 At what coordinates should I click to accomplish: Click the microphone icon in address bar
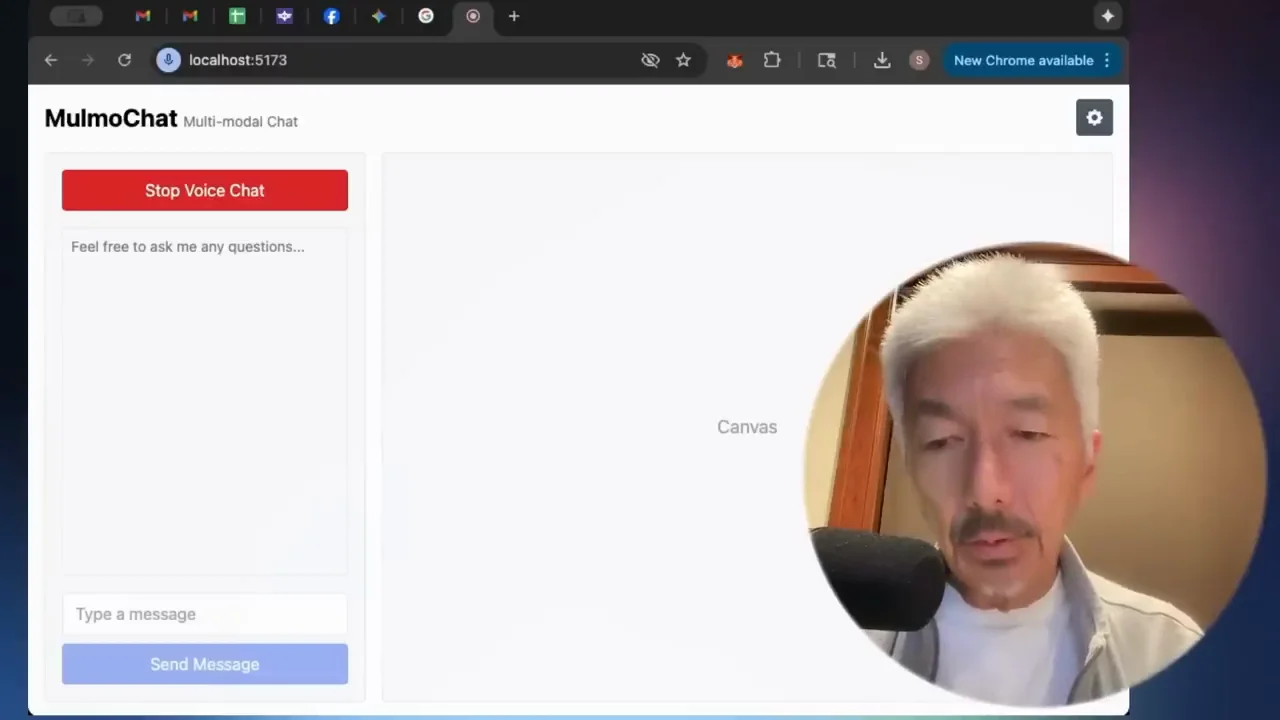tap(168, 60)
